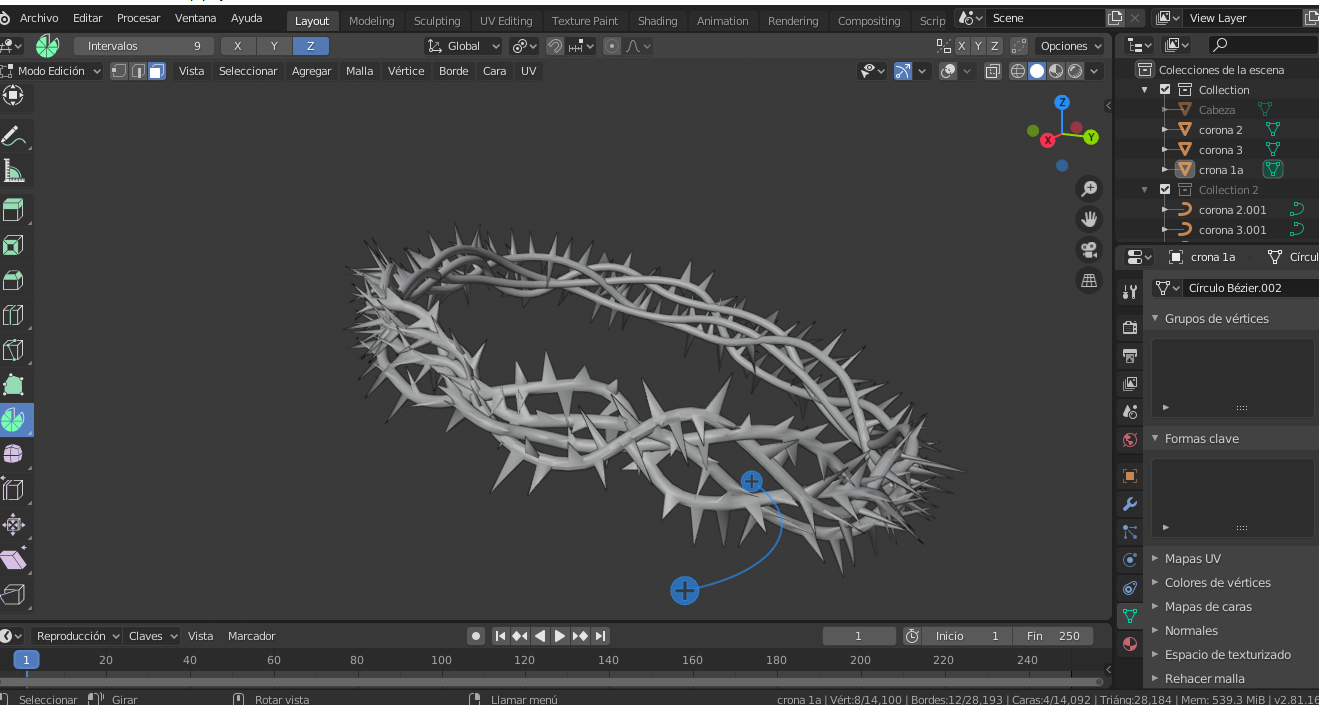1319x705 pixels.
Task: Open the Malla menu
Action: tap(359, 71)
